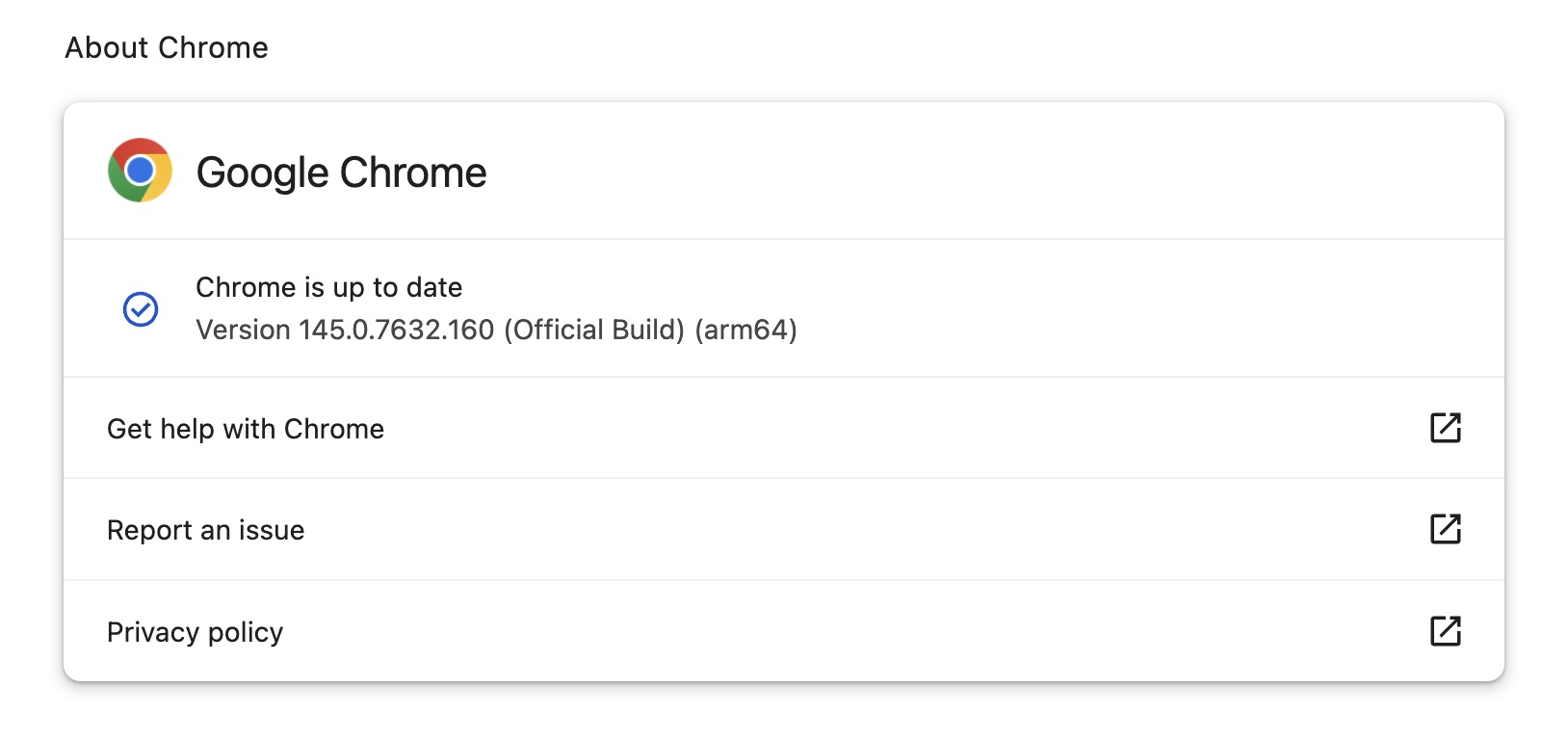Click the word Chrome in the card title
This screenshot has width=1568, height=740.
coord(413,173)
